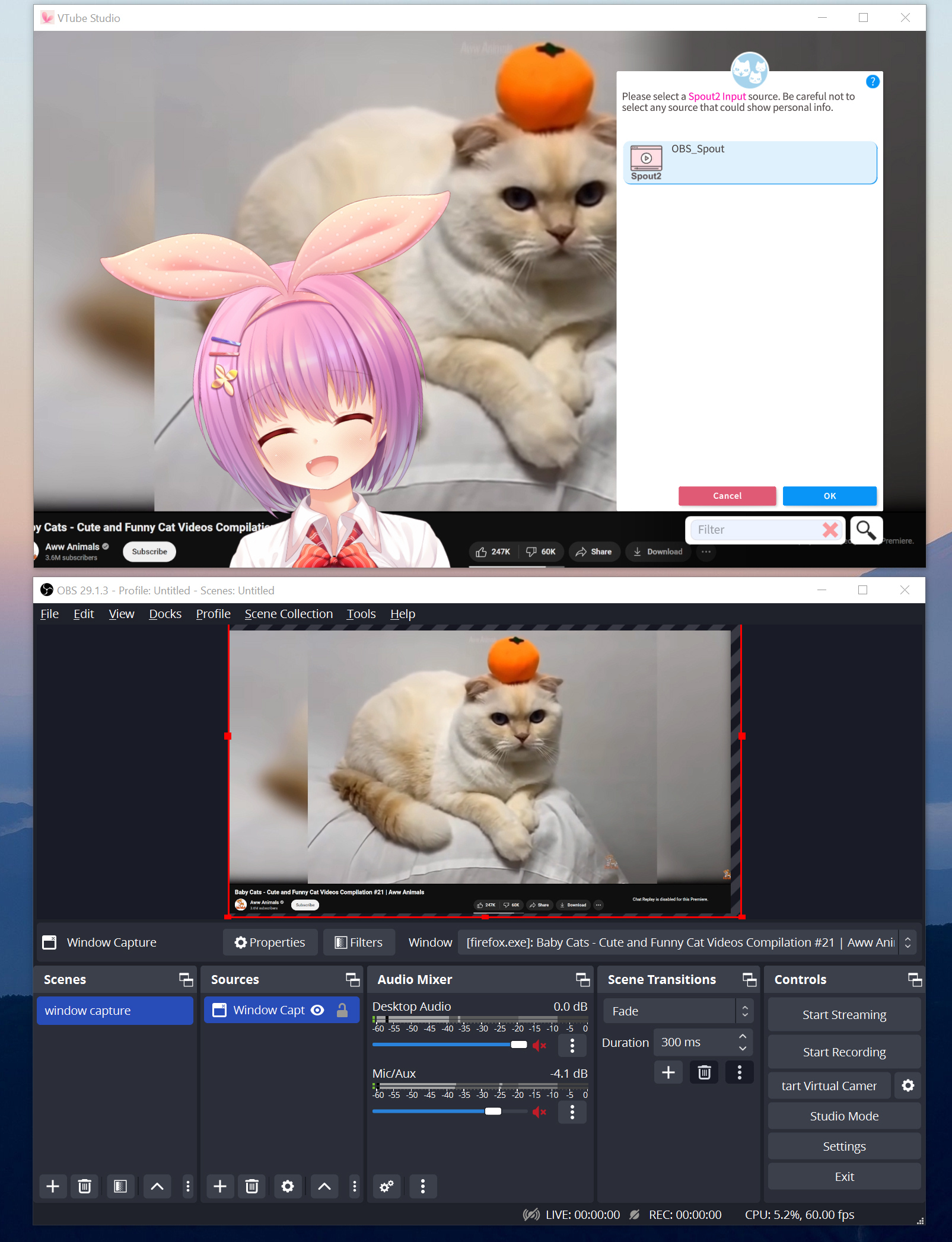Open source properties gear in Sources panel
The image size is (952, 1242).
coord(288,1186)
